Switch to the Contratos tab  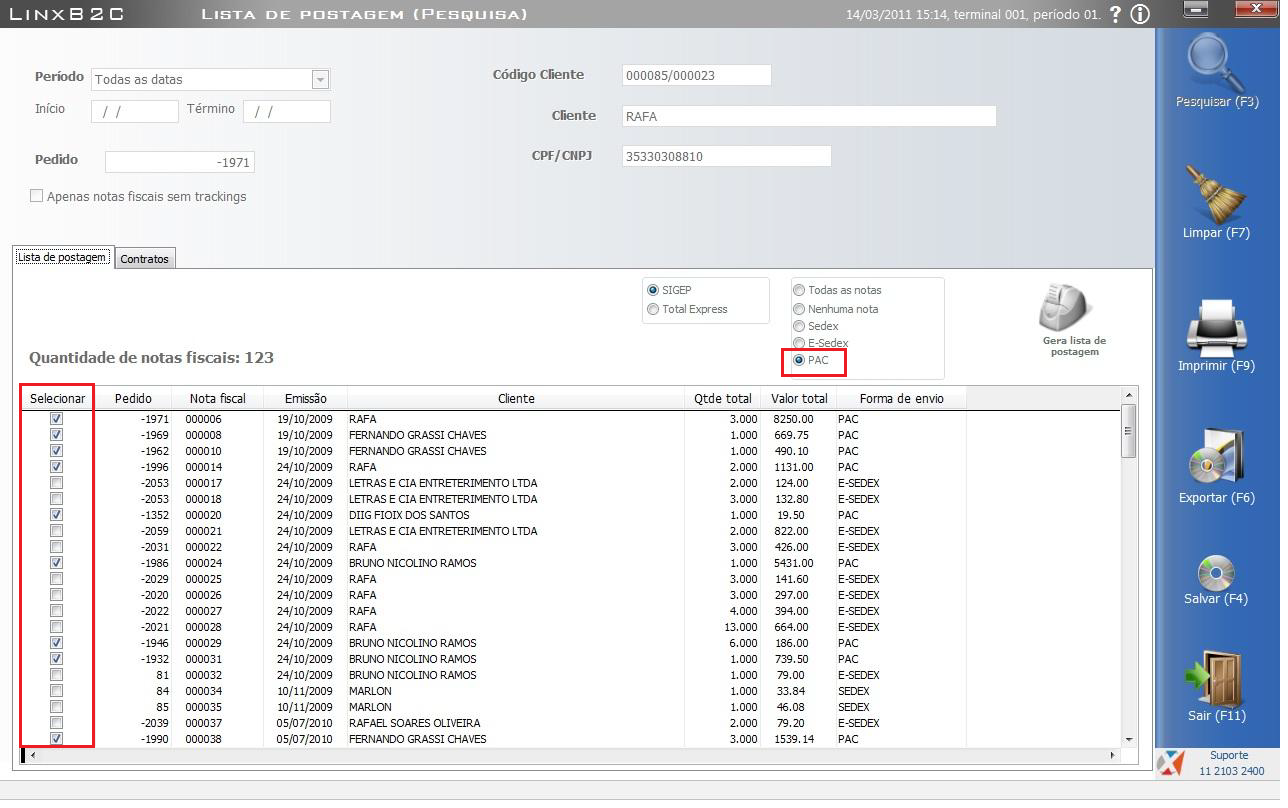tap(145, 259)
